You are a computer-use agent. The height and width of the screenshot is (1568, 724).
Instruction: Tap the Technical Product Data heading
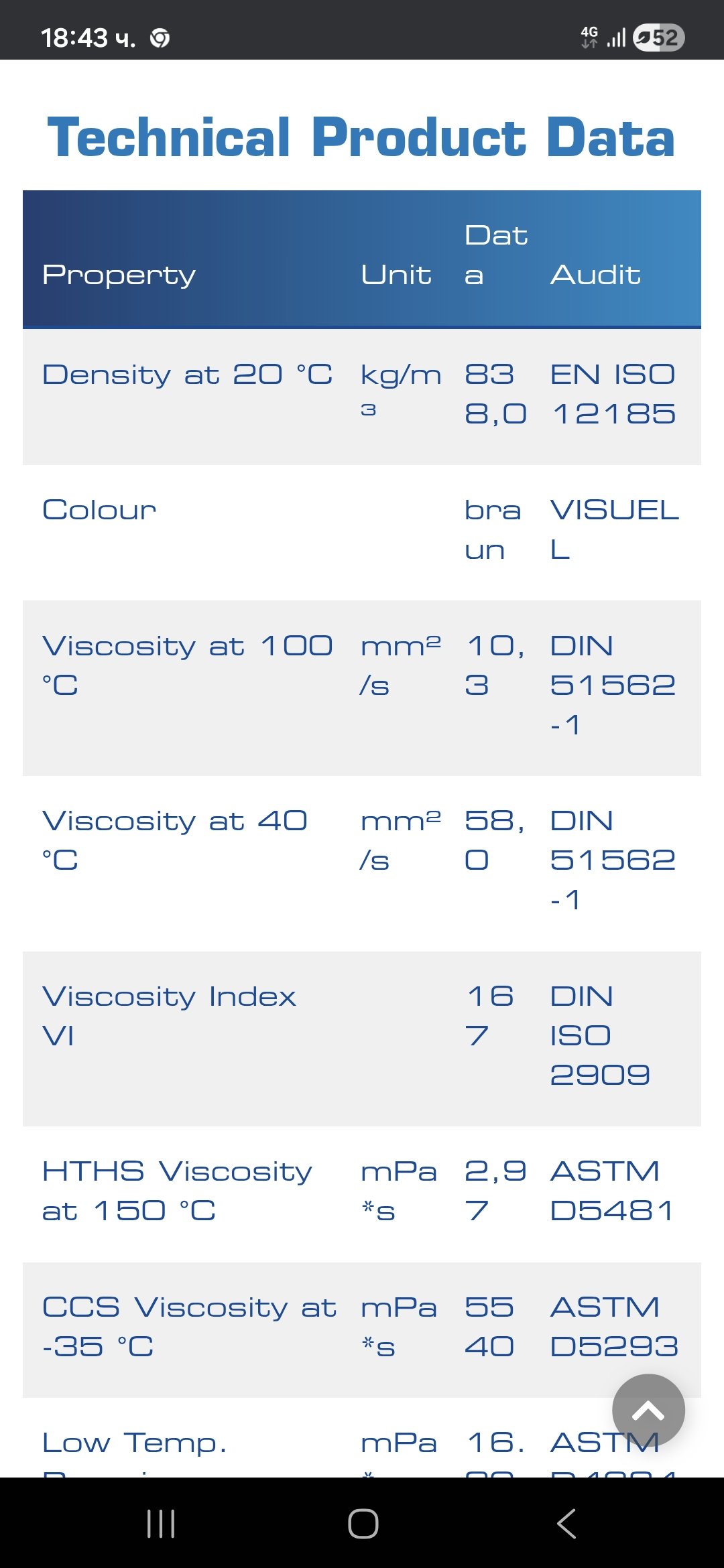click(361, 137)
